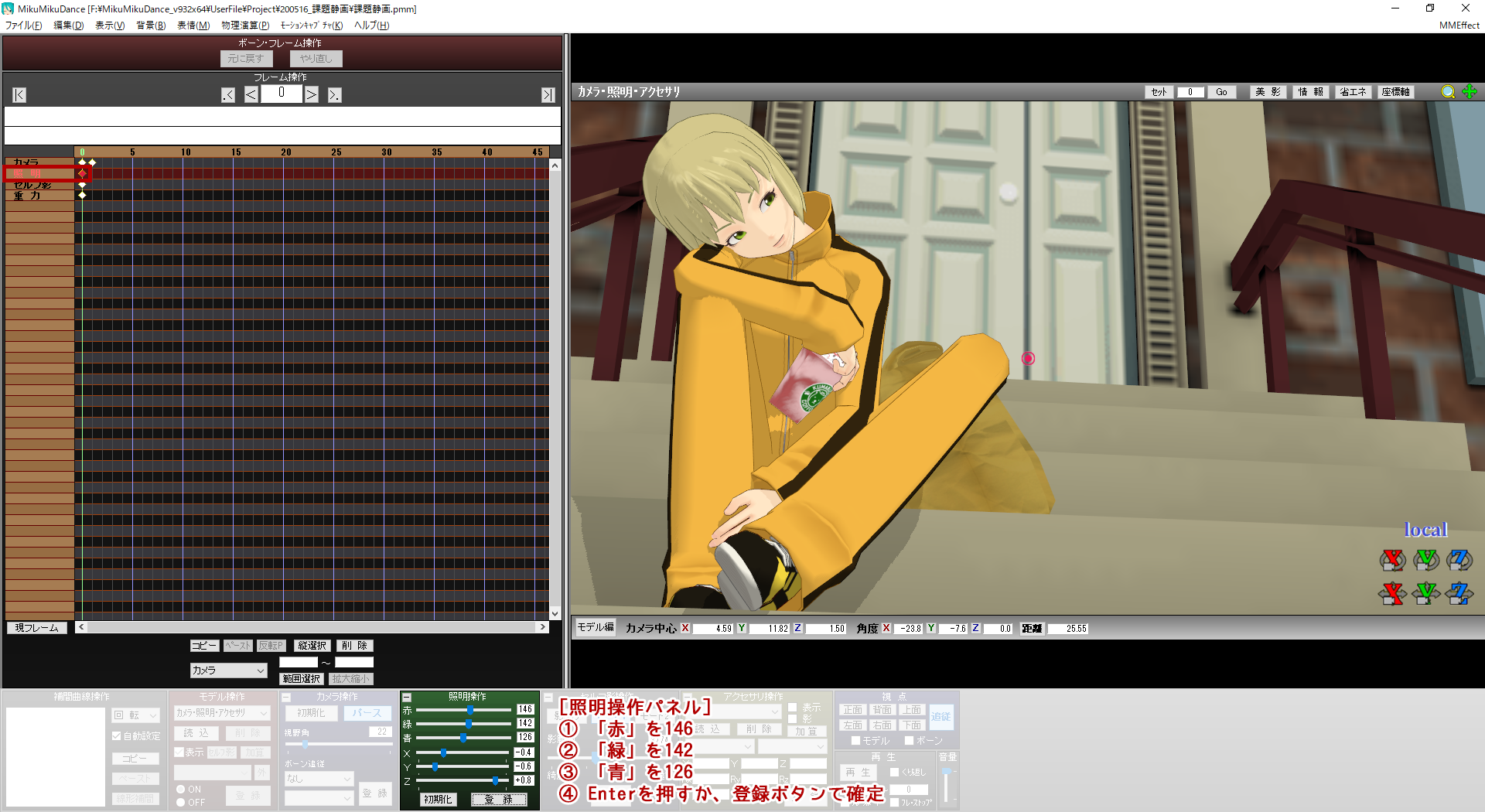Viewport: 1485px width, 812px height.
Task: Click the green move-view arrows icon
Action: tap(1470, 92)
